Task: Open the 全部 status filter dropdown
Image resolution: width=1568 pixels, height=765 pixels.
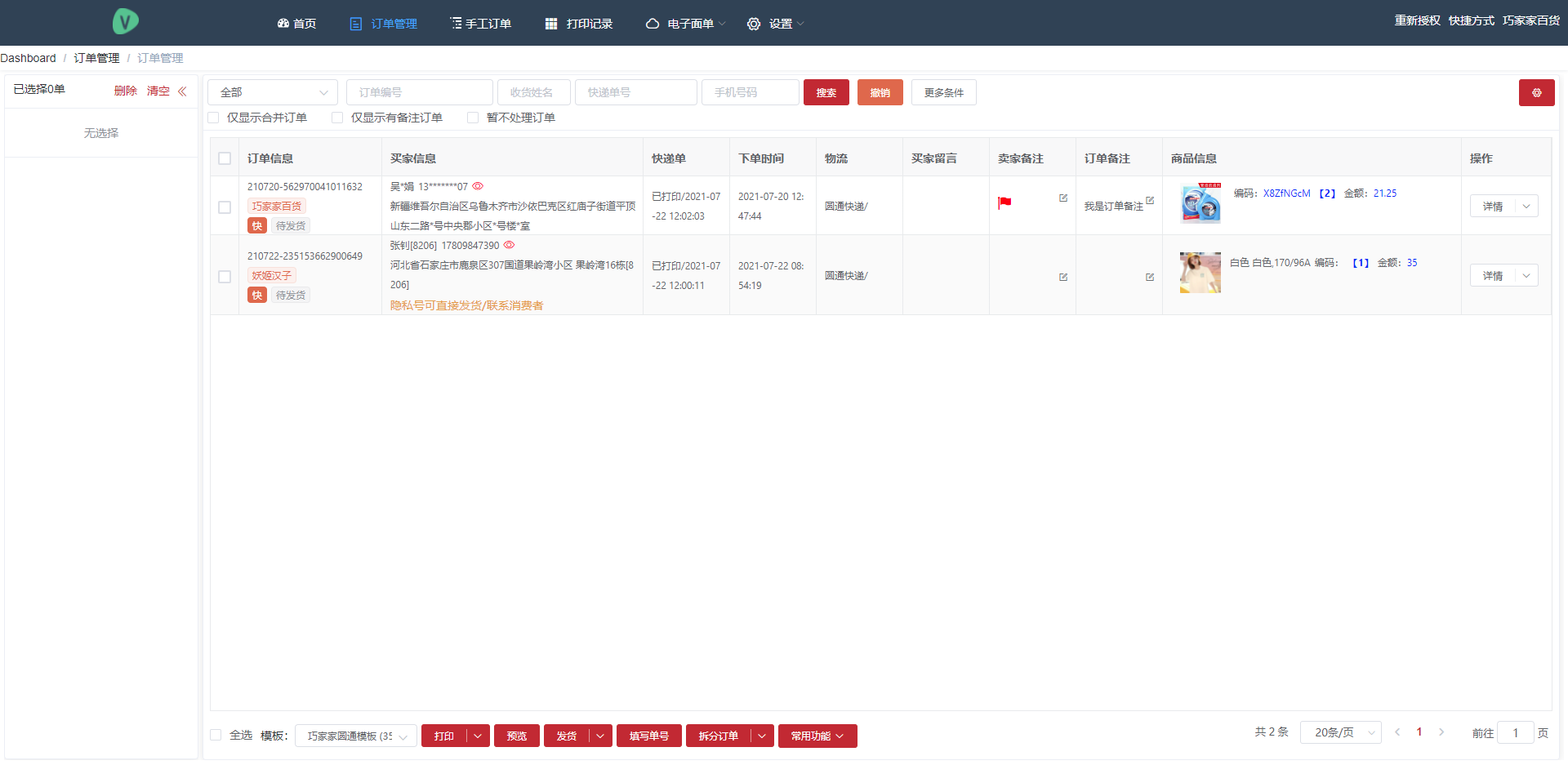Action: (x=272, y=92)
